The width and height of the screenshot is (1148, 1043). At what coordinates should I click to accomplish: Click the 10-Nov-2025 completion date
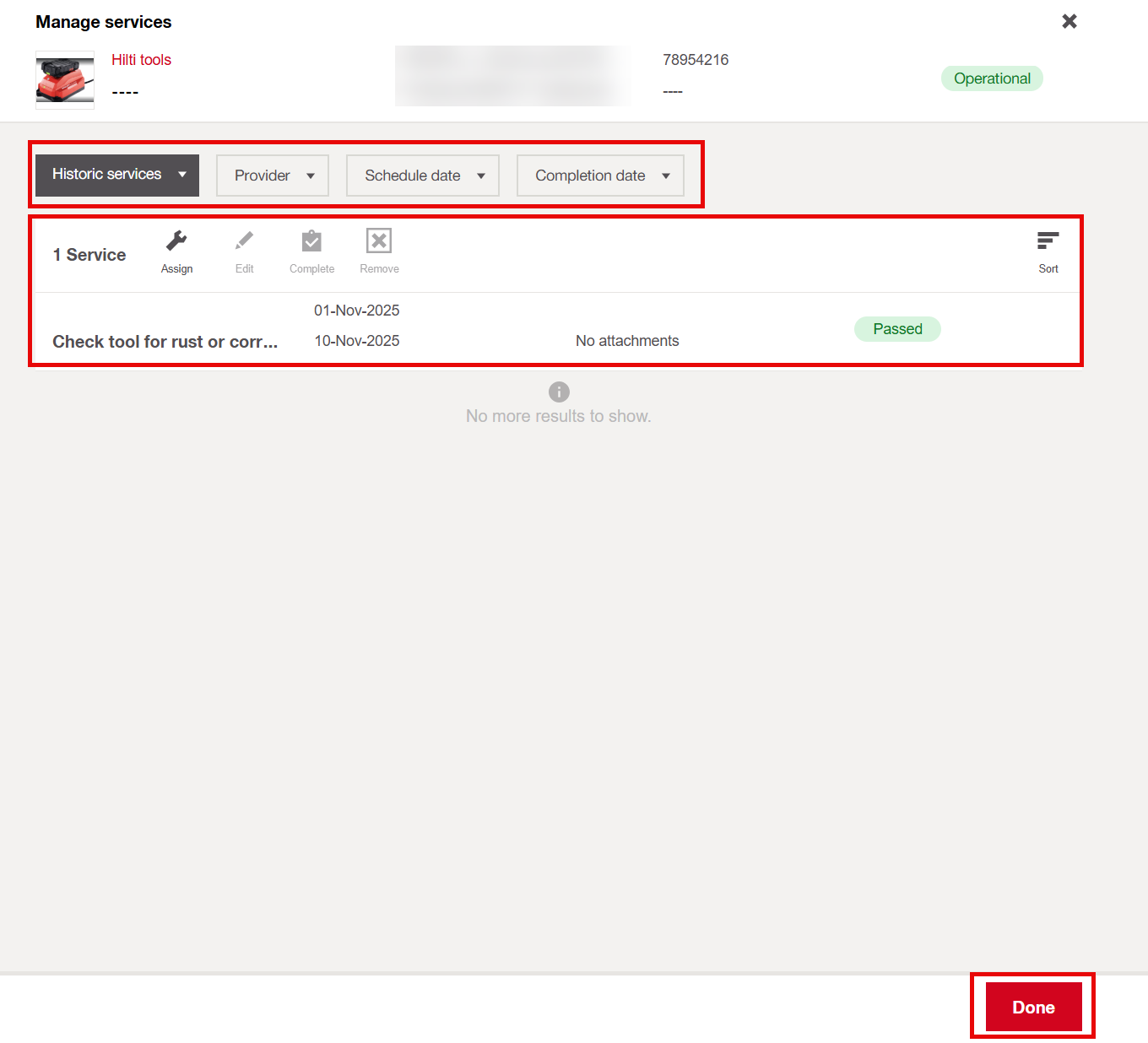(x=357, y=341)
